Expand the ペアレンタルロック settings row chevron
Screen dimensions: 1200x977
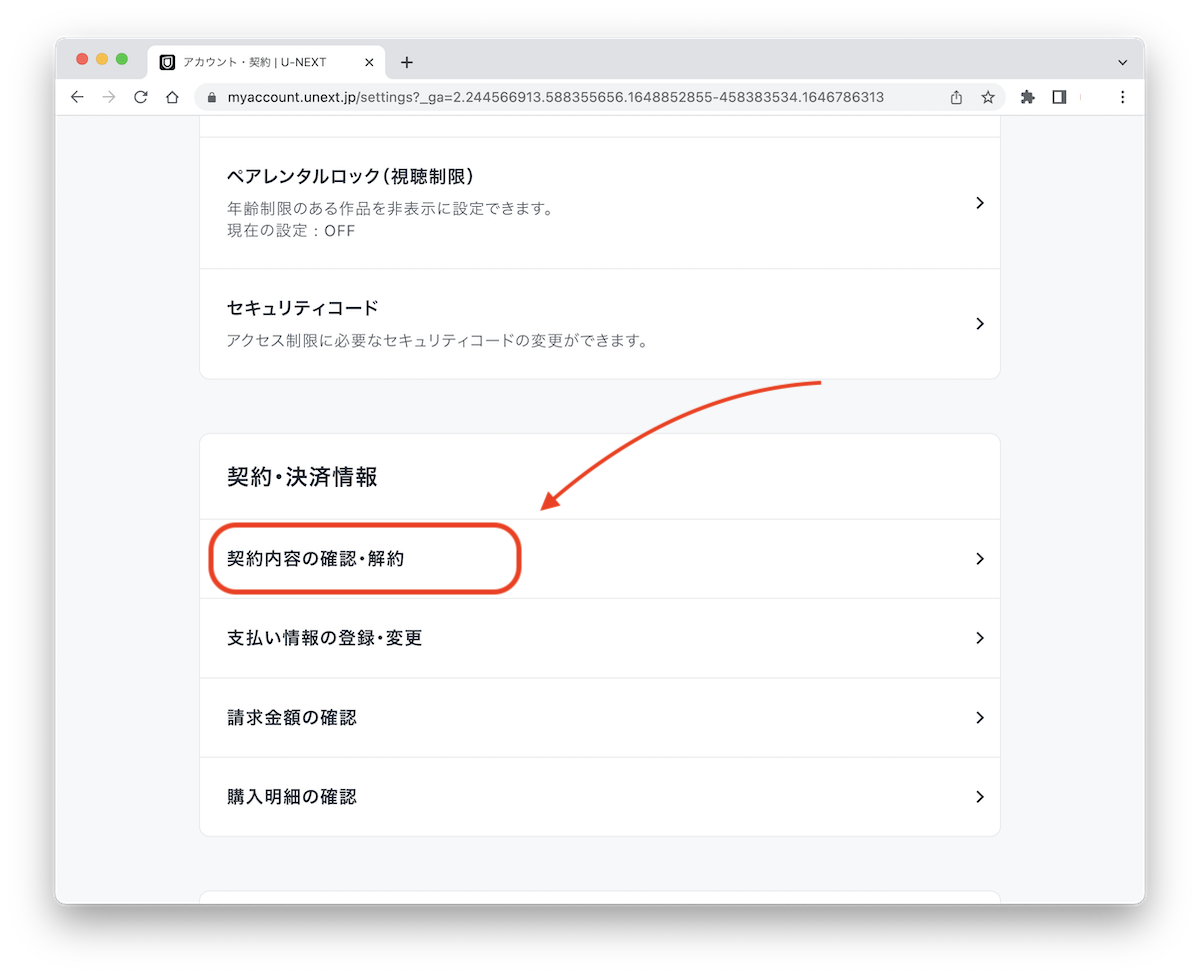pos(980,202)
